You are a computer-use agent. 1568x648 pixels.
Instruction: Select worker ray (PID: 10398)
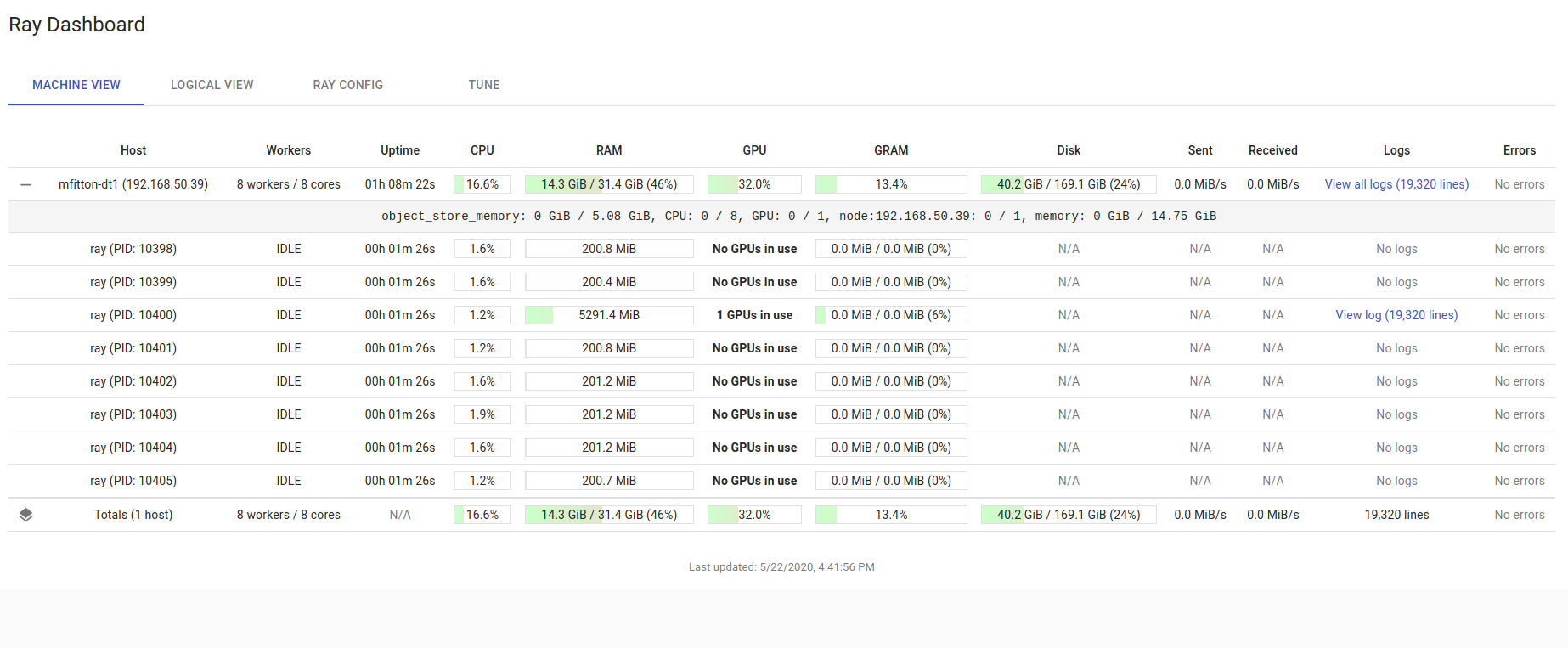pyautogui.click(x=133, y=249)
